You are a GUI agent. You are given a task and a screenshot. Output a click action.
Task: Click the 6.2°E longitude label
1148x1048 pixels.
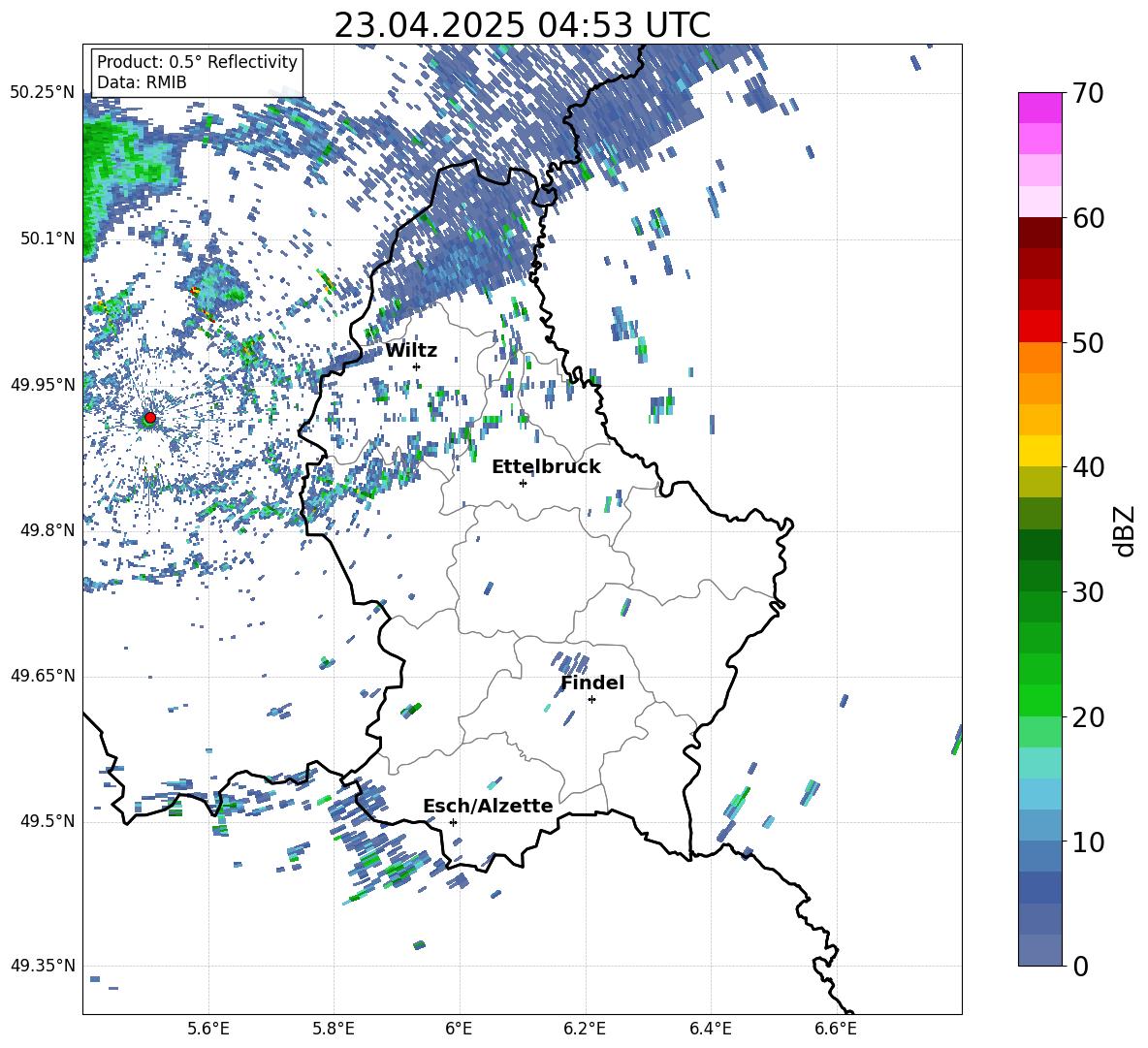click(585, 1029)
